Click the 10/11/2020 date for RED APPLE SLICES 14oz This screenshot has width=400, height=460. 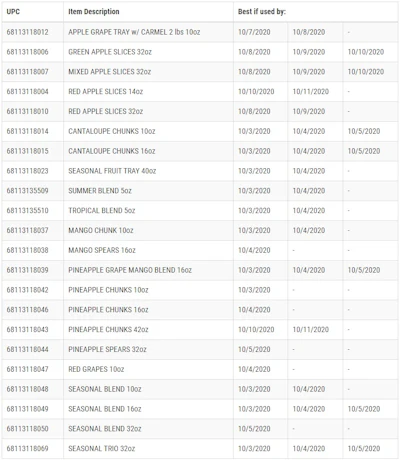[311, 92]
